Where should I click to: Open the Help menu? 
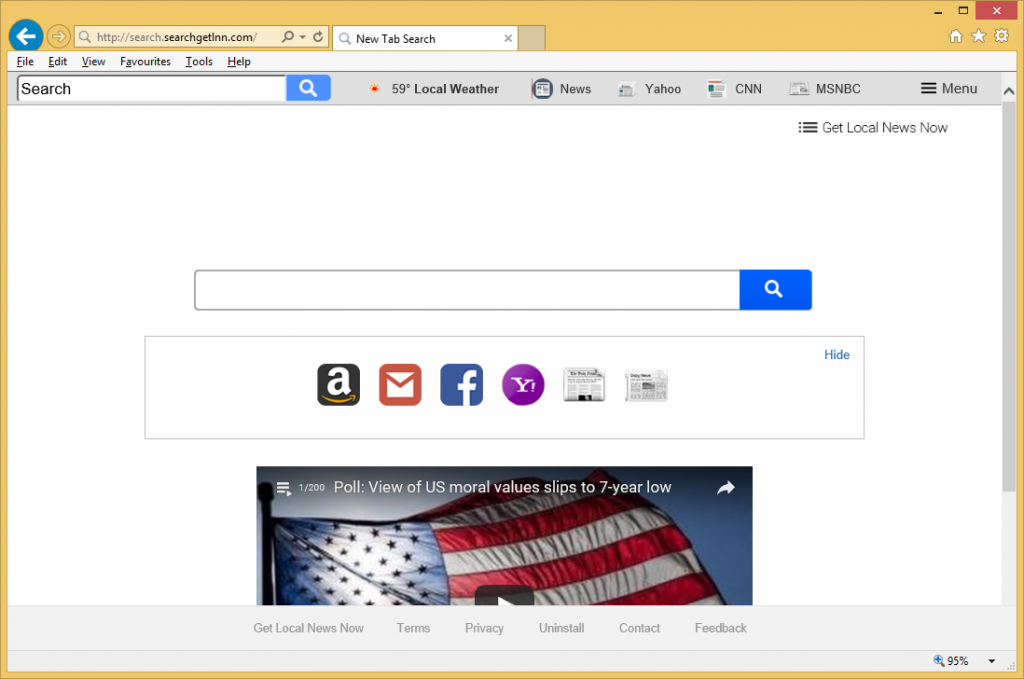click(239, 61)
